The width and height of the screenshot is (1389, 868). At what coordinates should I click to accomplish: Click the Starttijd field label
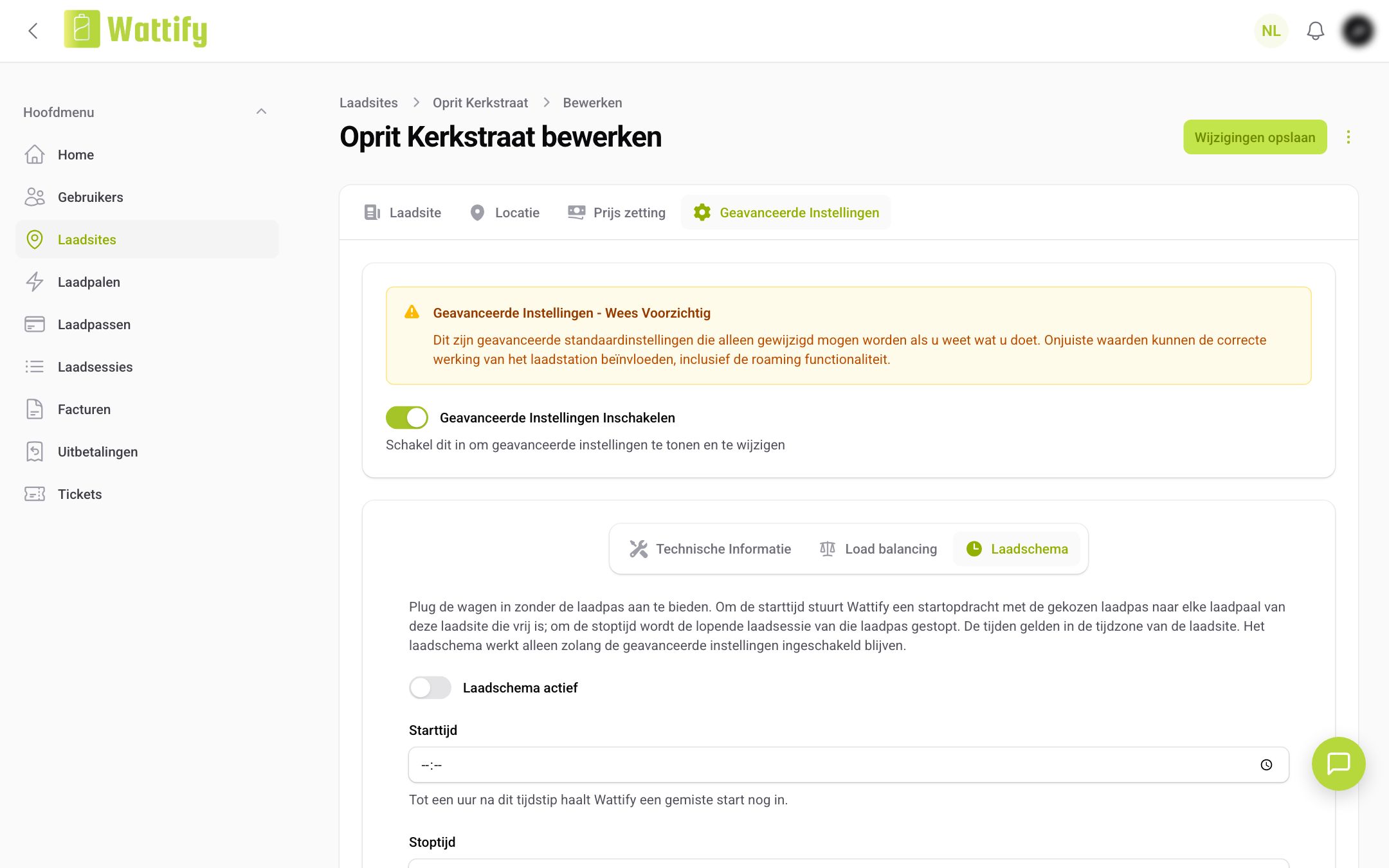tap(433, 730)
